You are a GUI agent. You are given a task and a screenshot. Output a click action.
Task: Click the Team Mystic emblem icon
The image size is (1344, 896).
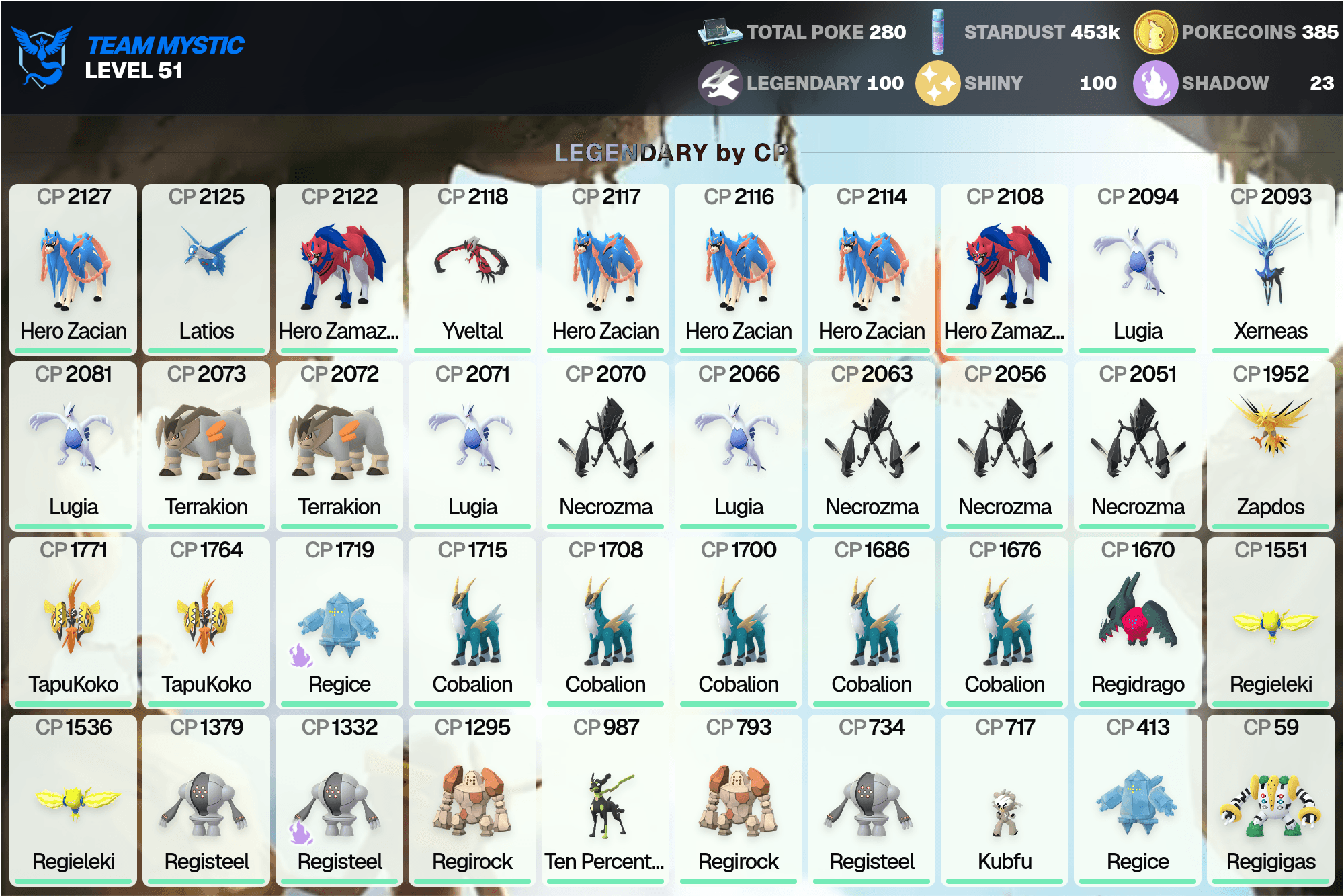pos(42,57)
